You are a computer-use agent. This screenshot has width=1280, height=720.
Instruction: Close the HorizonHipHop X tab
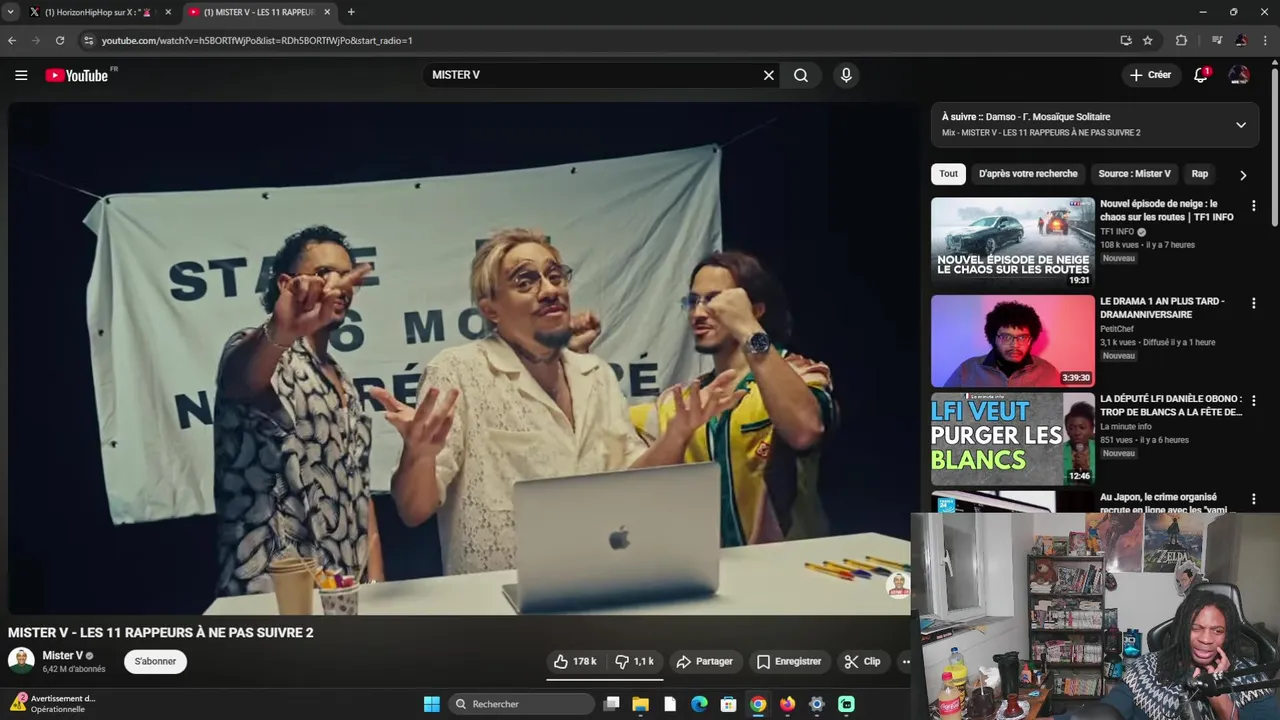point(168,12)
